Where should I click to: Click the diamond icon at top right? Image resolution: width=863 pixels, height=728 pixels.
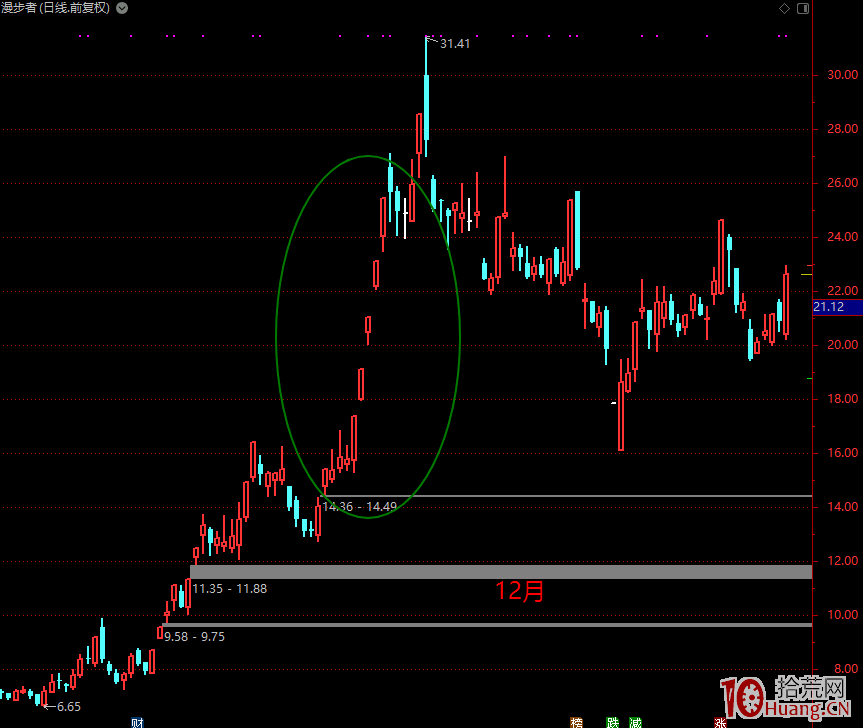pos(784,8)
